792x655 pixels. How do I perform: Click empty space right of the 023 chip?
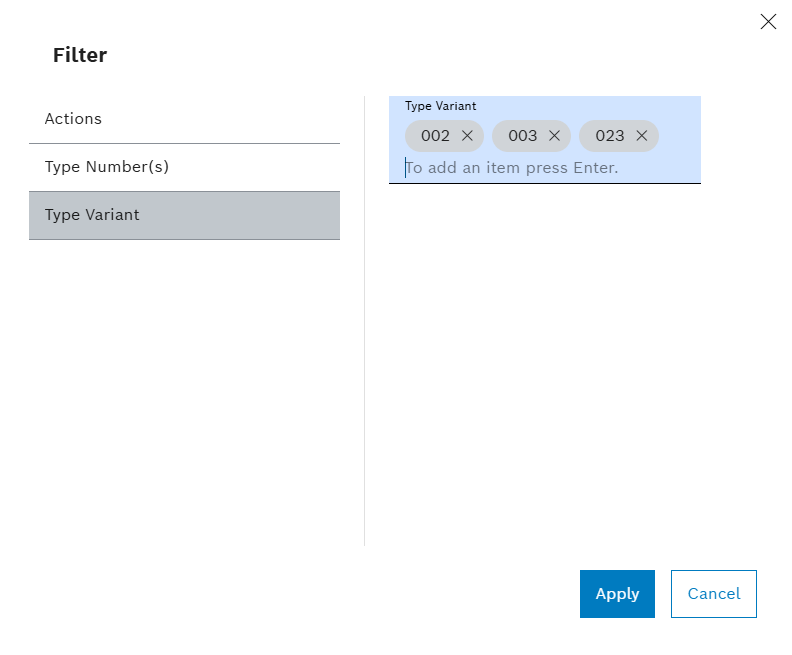[680, 136]
